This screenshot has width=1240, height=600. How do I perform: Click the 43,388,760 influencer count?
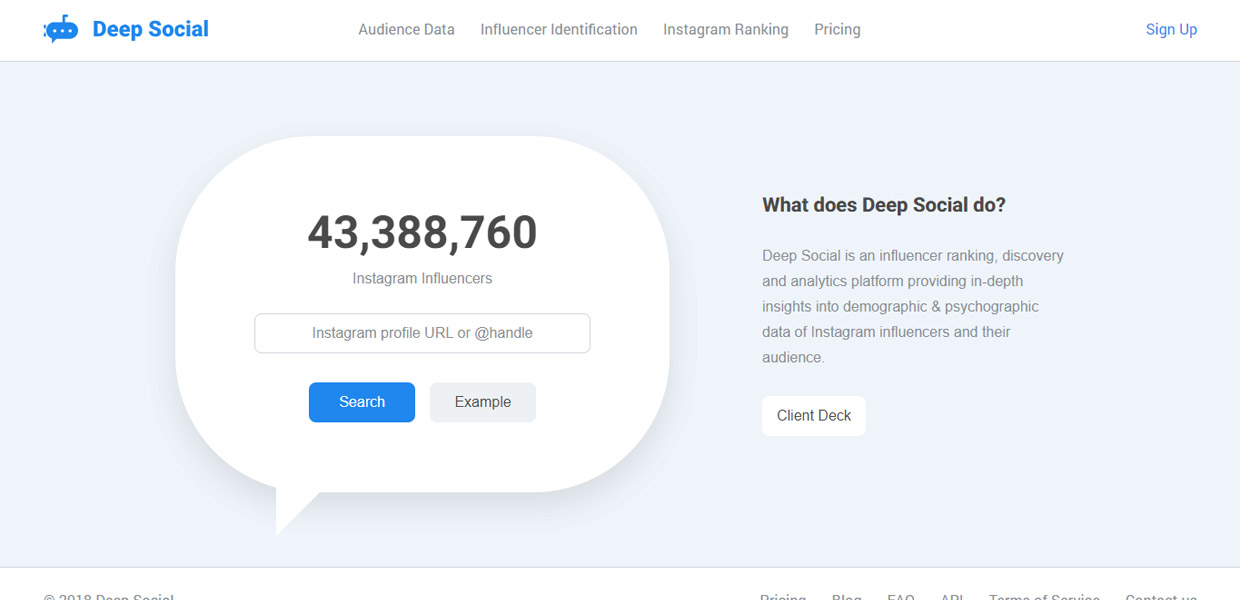tap(422, 233)
